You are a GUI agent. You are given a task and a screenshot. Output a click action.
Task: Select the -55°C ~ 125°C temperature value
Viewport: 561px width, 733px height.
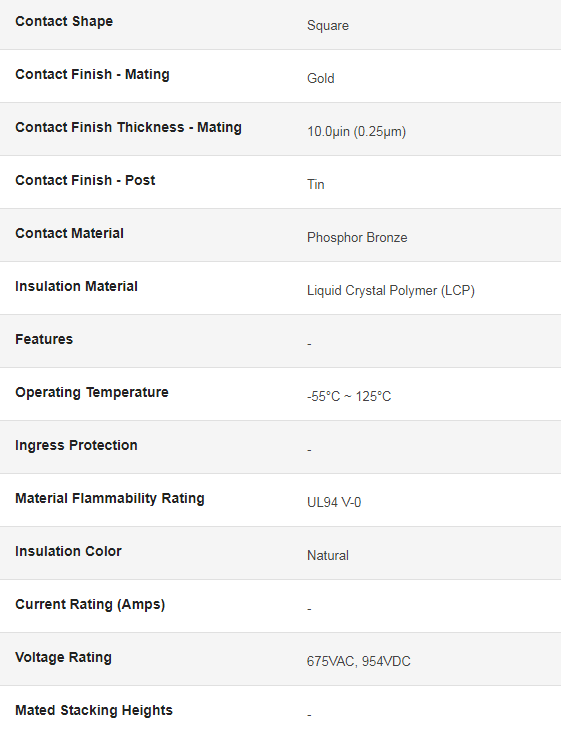(x=349, y=396)
